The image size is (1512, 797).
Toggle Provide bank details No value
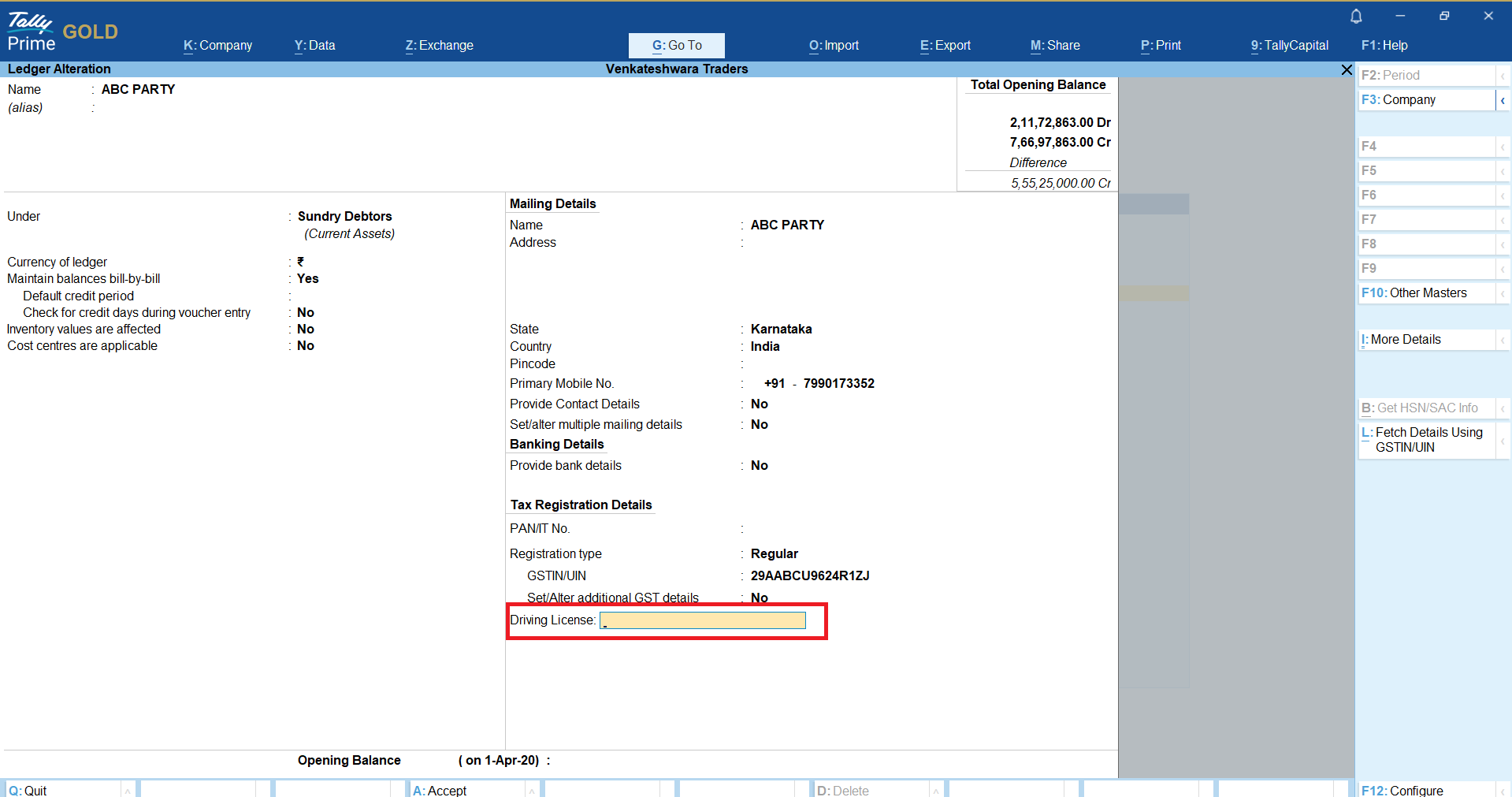click(759, 466)
